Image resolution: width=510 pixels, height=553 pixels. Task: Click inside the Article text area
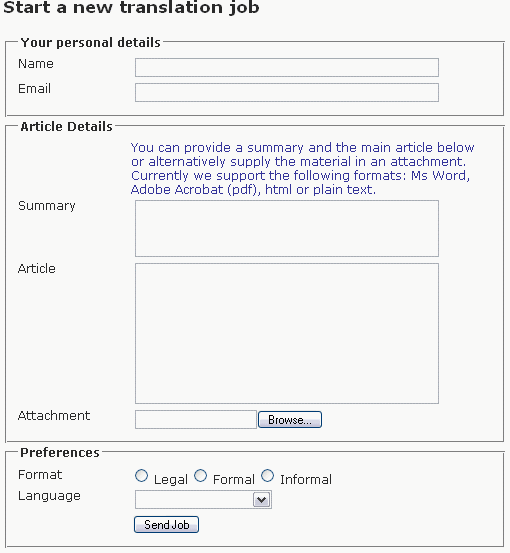tap(287, 333)
